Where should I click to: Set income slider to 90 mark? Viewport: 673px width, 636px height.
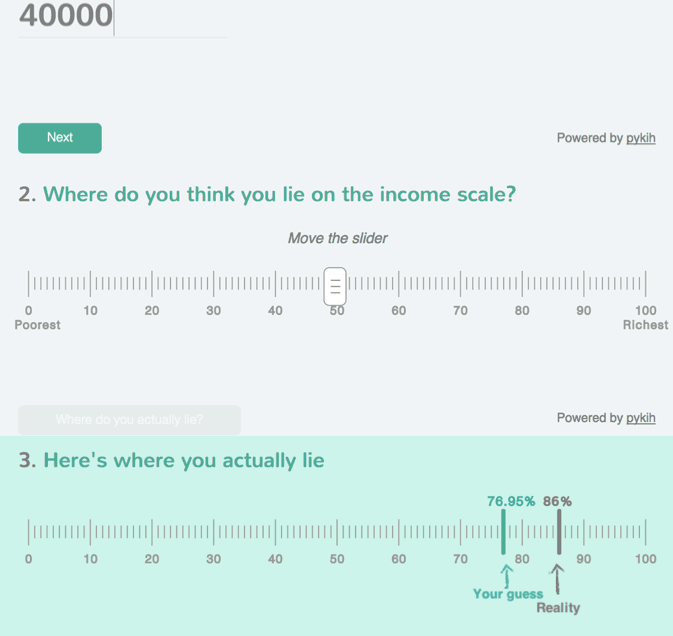point(584,284)
